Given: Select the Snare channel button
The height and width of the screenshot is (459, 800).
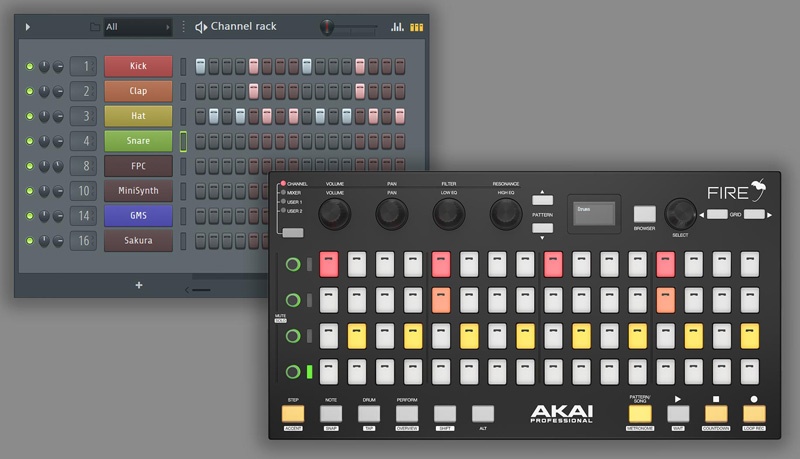Looking at the screenshot, I should click(x=138, y=141).
